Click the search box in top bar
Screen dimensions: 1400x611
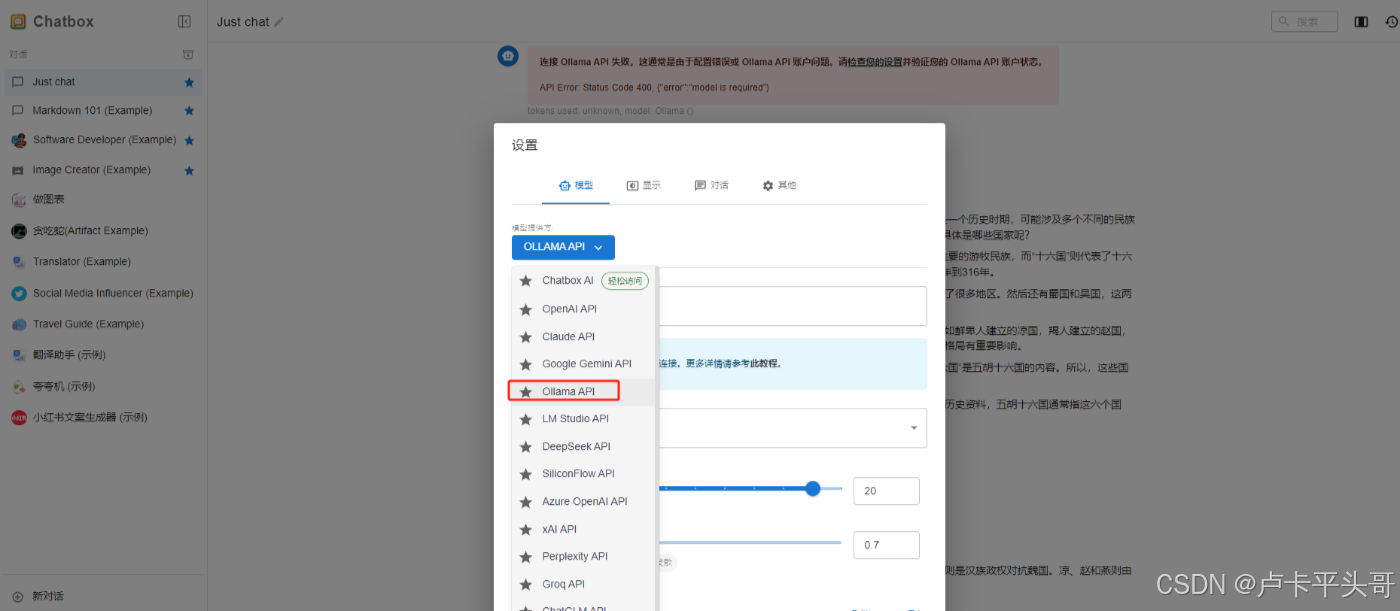[1304, 21]
